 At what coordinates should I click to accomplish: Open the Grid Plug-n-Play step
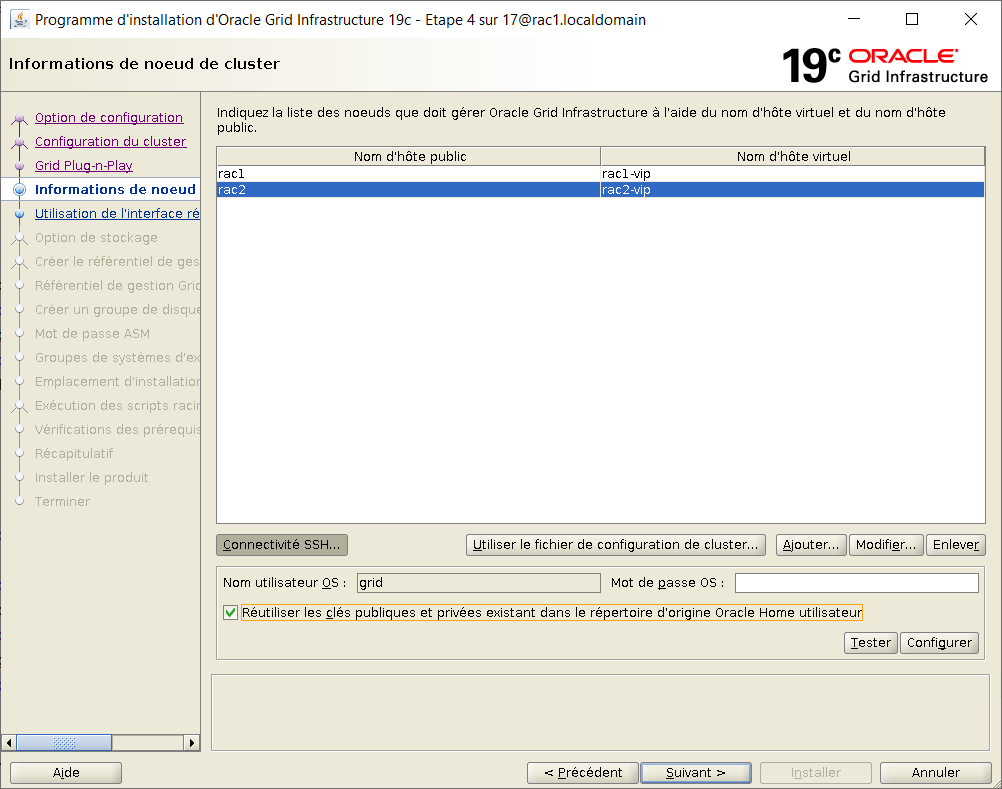84,165
